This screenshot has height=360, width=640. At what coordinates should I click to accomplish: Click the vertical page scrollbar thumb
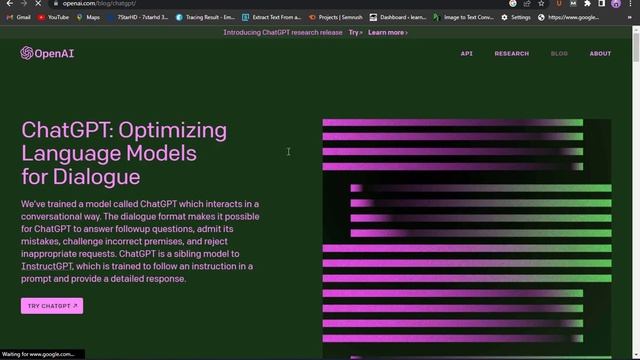636,47
